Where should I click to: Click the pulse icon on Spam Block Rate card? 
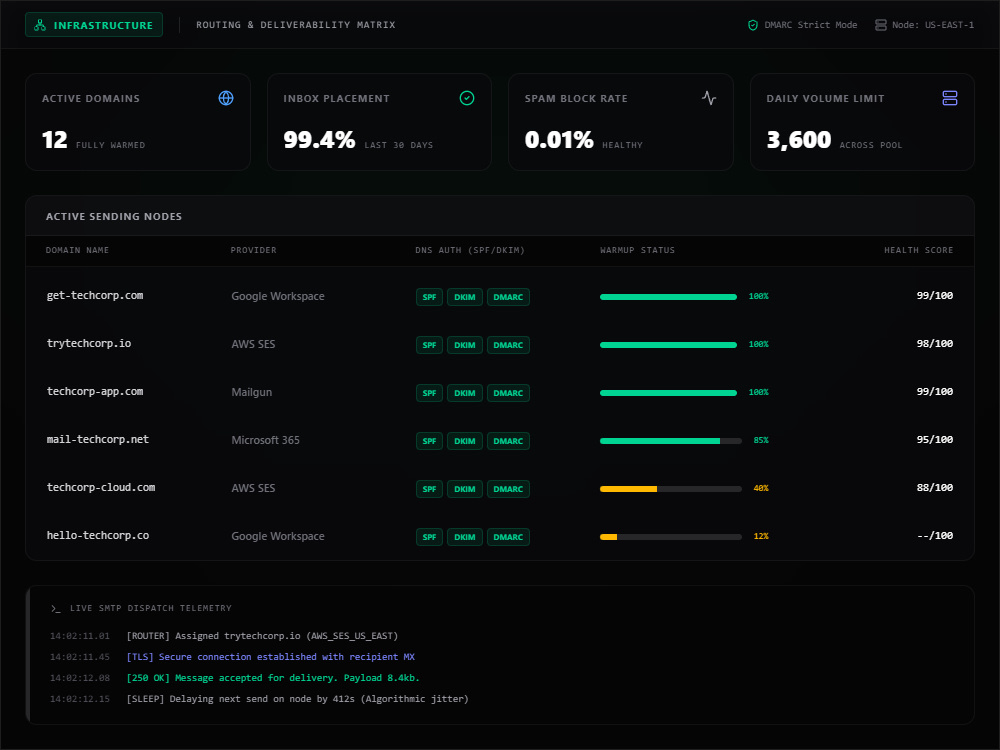709,98
